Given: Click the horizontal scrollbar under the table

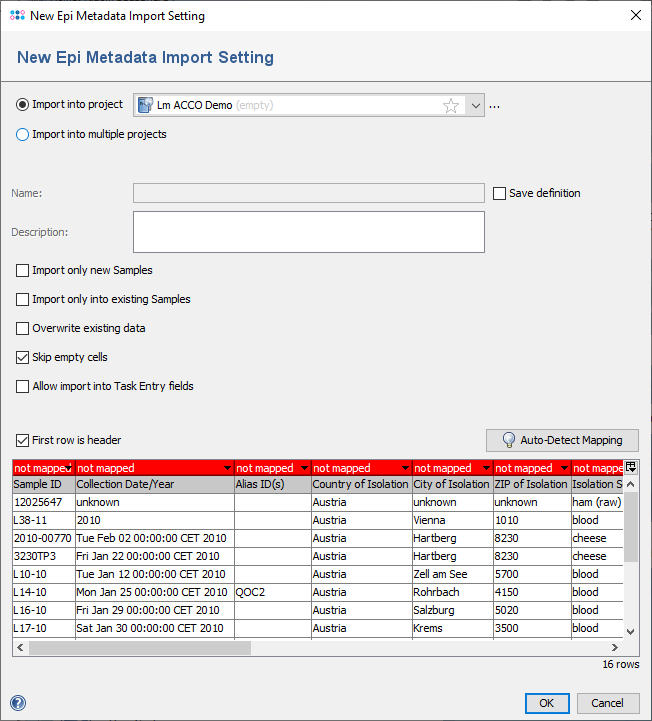Looking at the screenshot, I should tap(140, 648).
